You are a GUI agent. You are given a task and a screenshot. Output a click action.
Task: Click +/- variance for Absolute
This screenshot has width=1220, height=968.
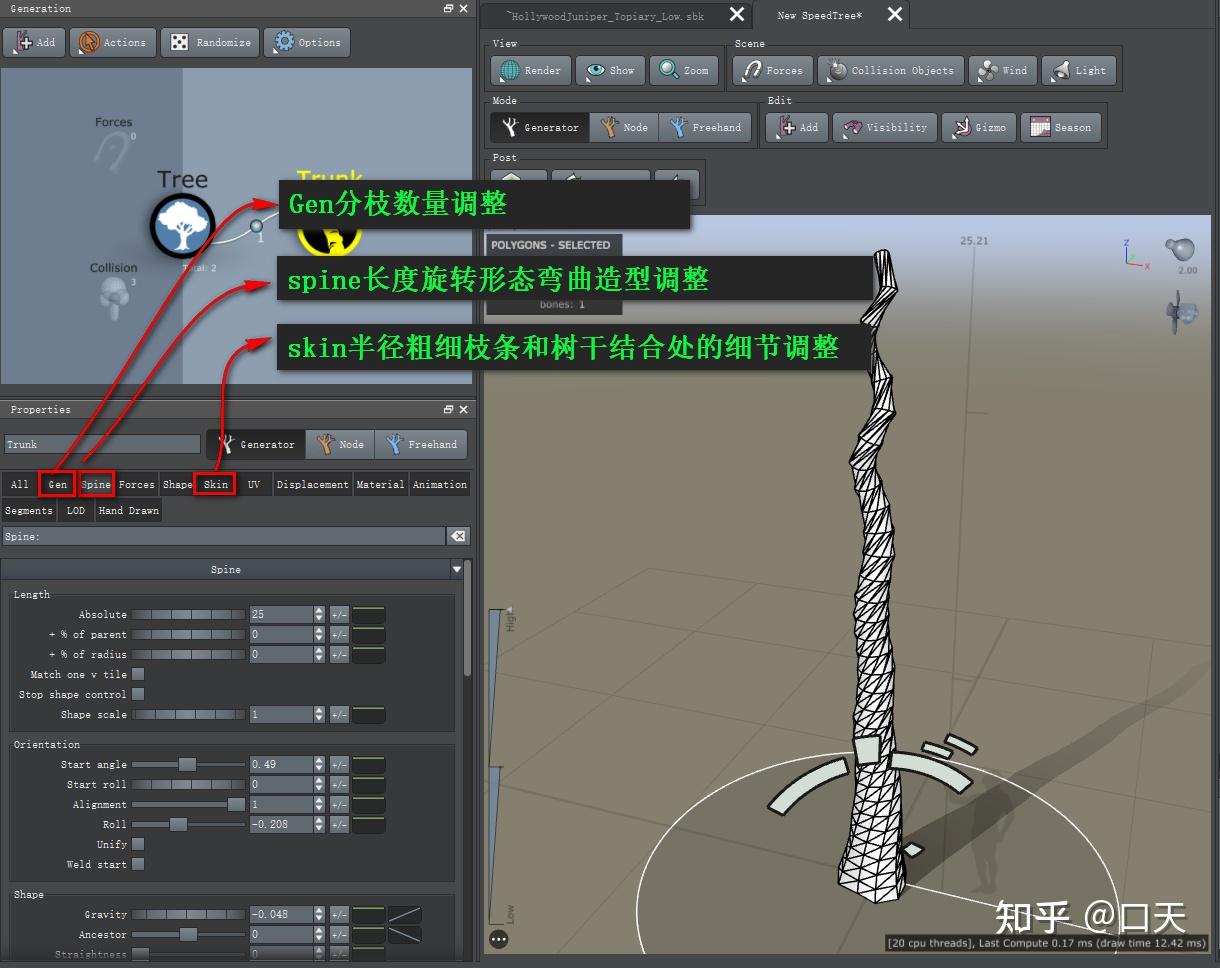[339, 614]
